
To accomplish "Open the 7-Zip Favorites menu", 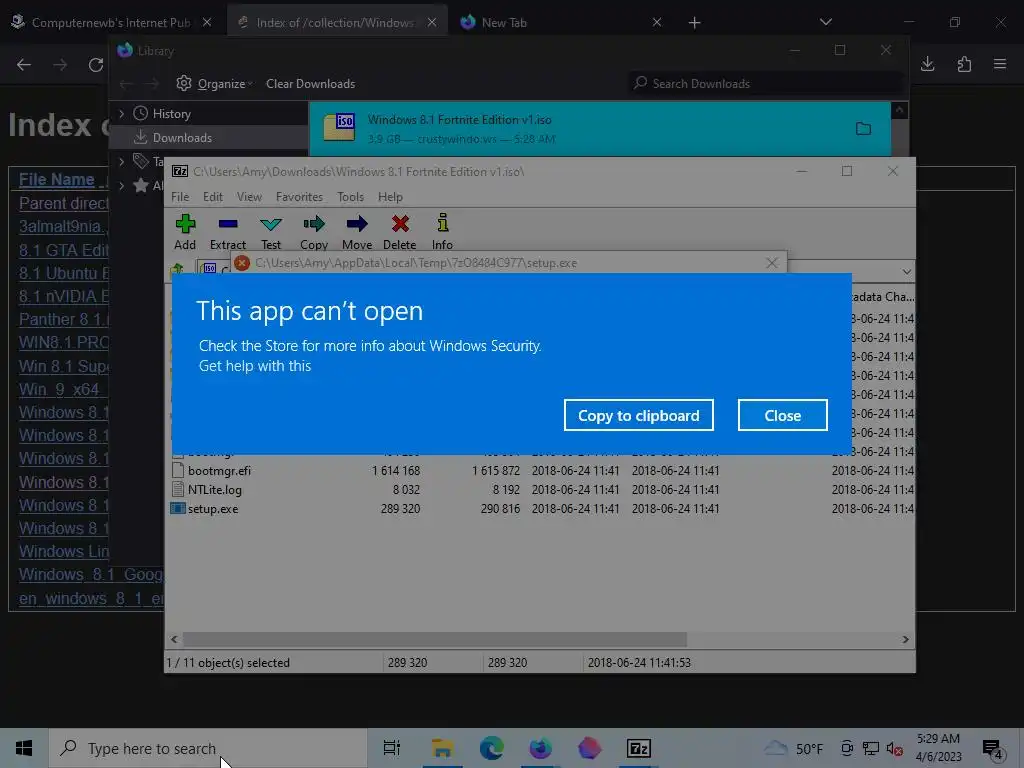I will (299, 197).
